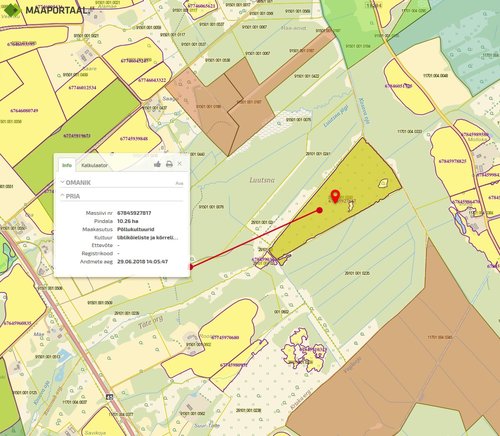The height and width of the screenshot is (436, 500).
Task: Click the green parcel labelled 67745919673
Action: pyautogui.click(x=77, y=136)
